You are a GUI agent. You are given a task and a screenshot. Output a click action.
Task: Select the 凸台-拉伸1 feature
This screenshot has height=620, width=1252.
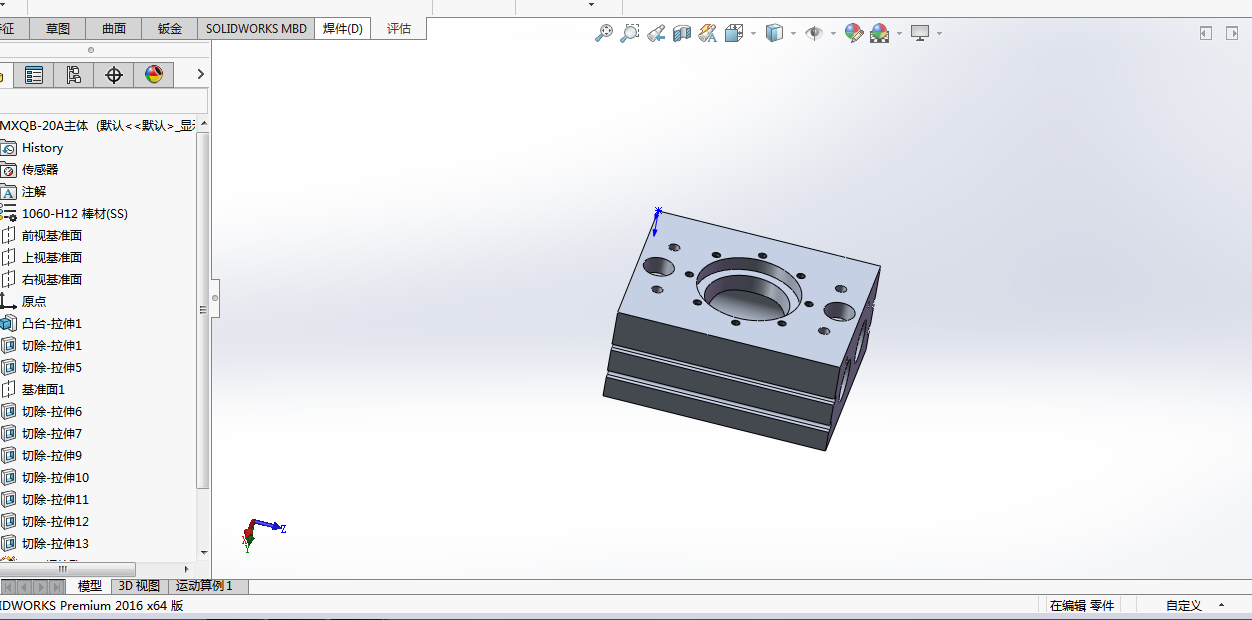pyautogui.click(x=52, y=324)
